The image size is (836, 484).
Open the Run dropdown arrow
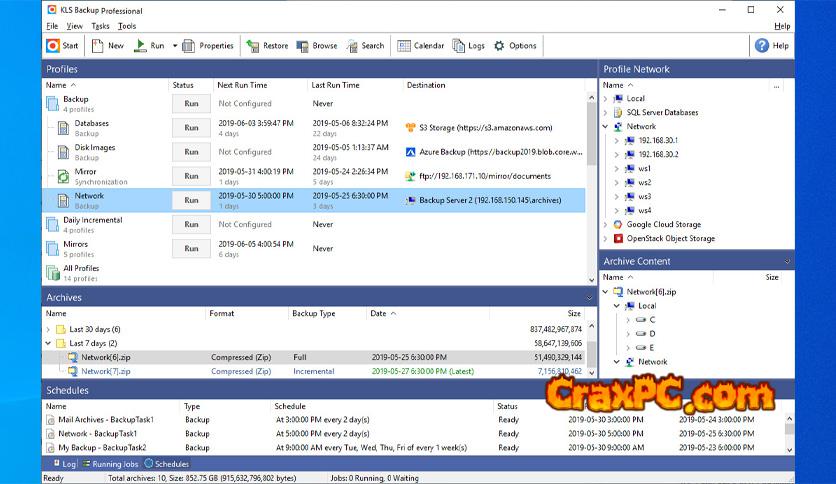(175, 46)
